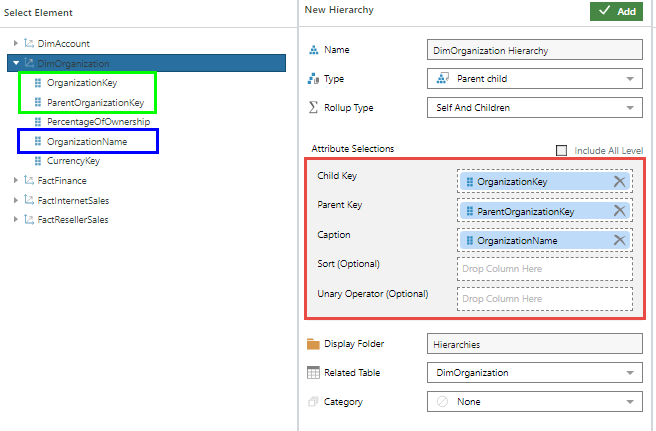
Task: Clear OrganizationName from Caption field
Action: point(620,240)
